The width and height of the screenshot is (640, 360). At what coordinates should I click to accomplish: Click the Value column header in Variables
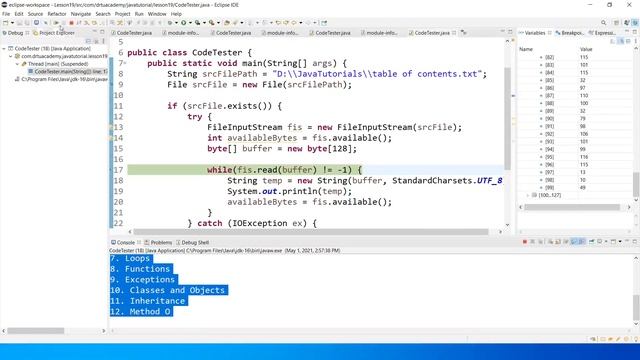pyautogui.click(x=586, y=49)
